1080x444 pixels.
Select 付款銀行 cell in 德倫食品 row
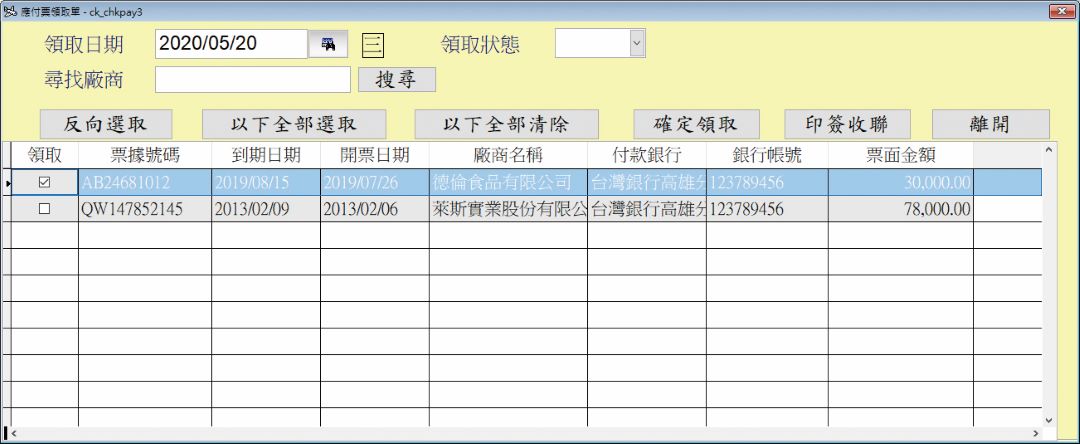click(647, 182)
